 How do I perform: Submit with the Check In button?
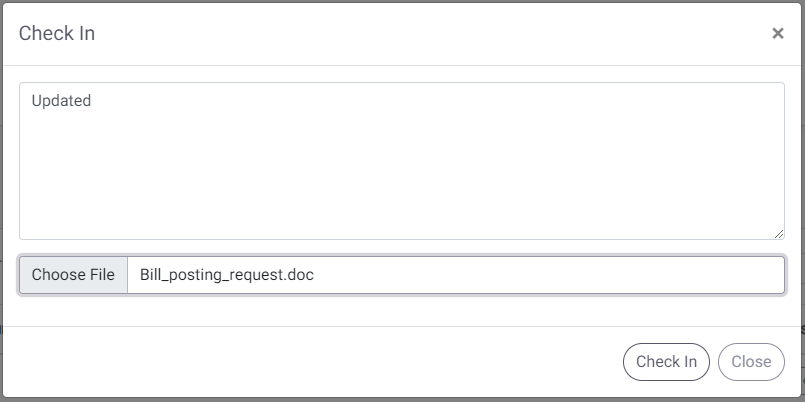666,362
